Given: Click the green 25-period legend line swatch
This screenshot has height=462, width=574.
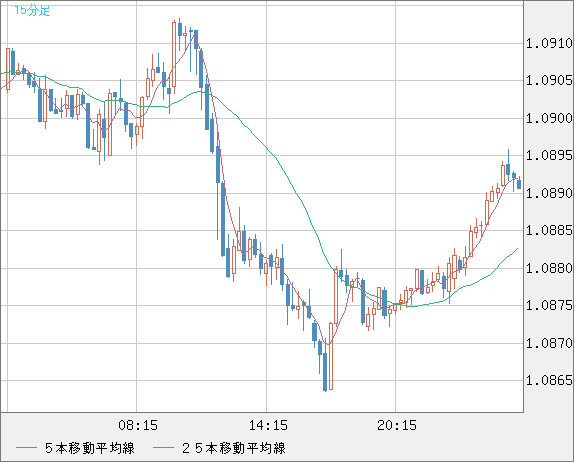Looking at the screenshot, I should click(x=163, y=448).
